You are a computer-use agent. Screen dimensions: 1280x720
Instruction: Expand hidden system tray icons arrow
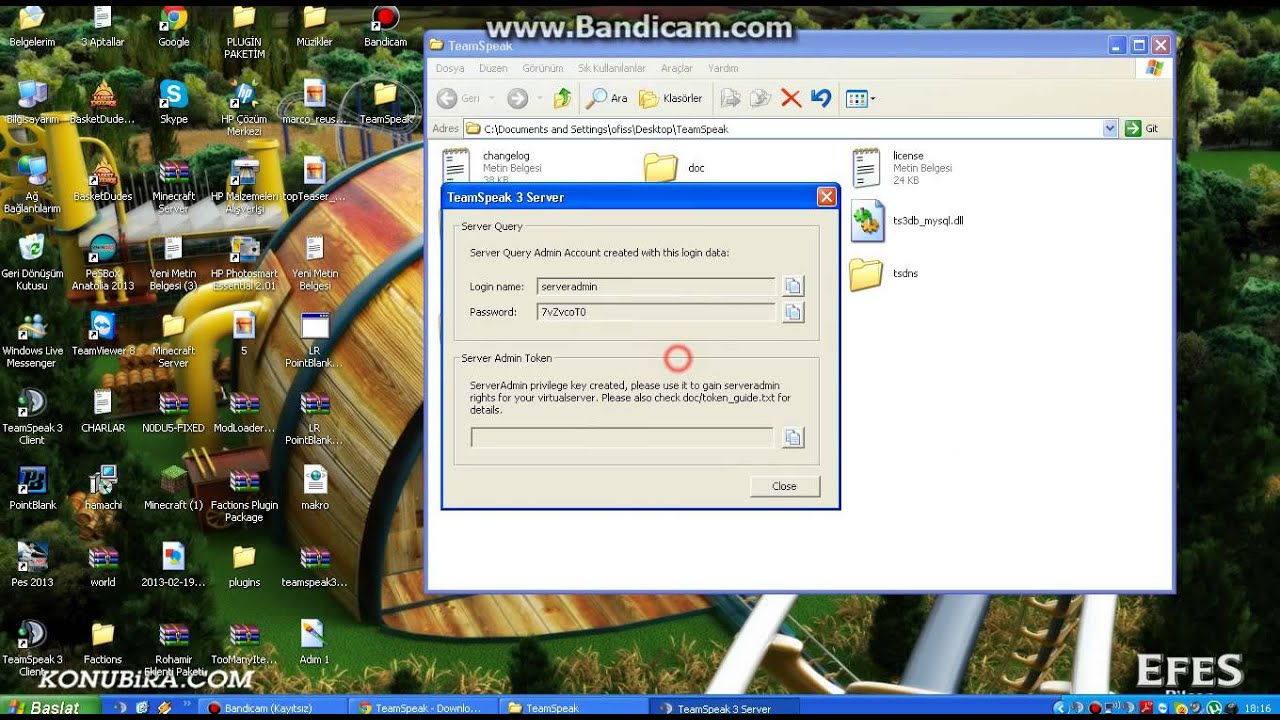[x=1060, y=708]
